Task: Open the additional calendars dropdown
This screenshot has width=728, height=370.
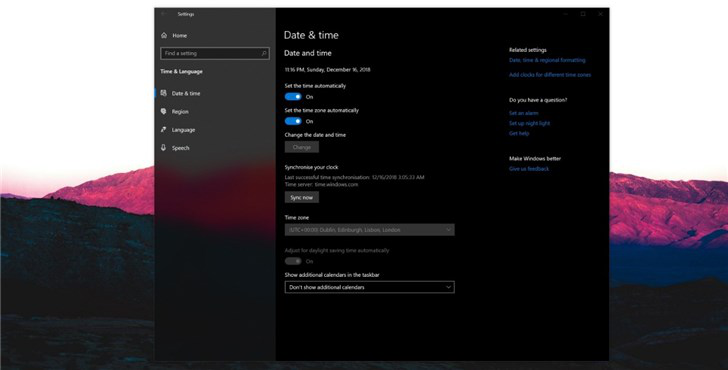Action: tap(370, 287)
